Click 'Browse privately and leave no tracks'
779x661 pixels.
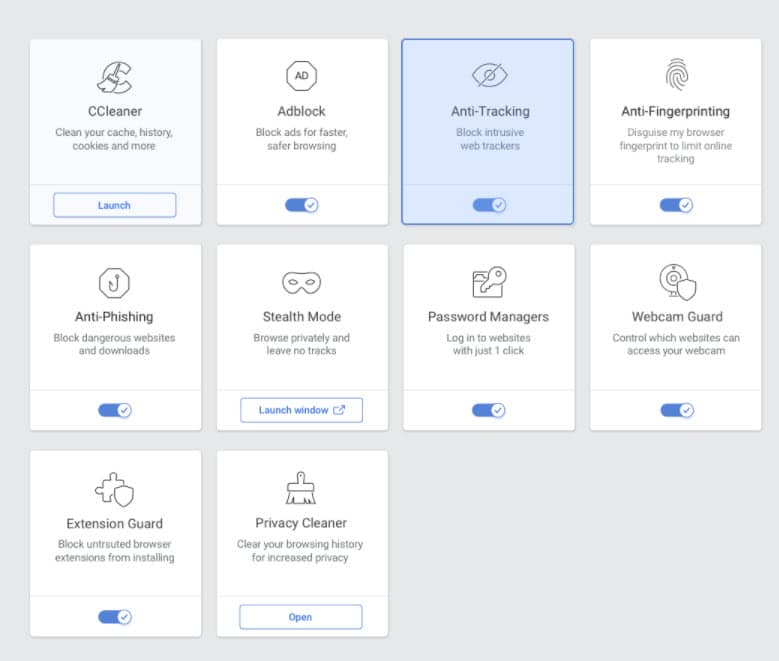pyautogui.click(x=302, y=344)
